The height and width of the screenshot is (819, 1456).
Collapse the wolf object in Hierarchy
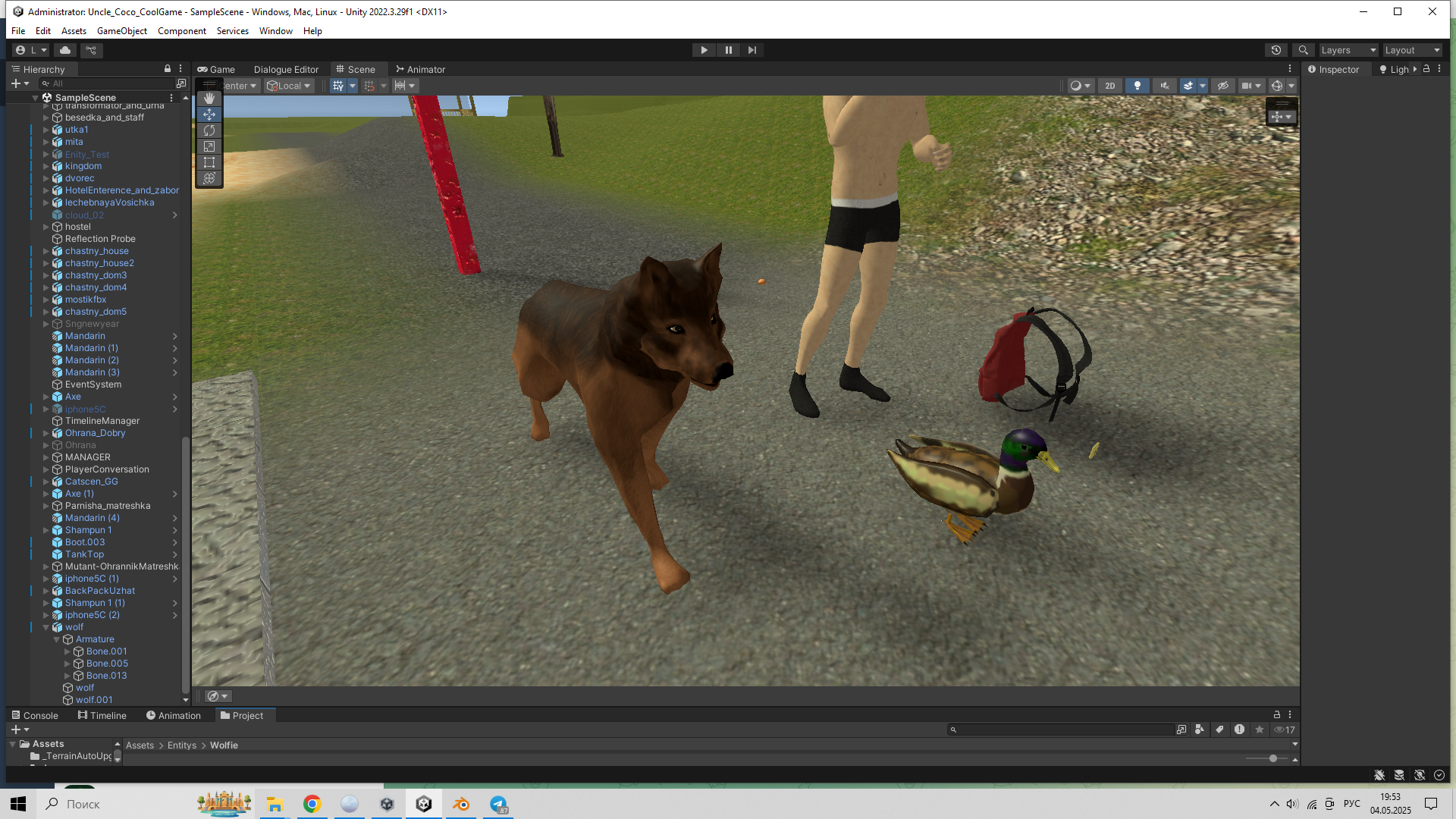tap(46, 627)
